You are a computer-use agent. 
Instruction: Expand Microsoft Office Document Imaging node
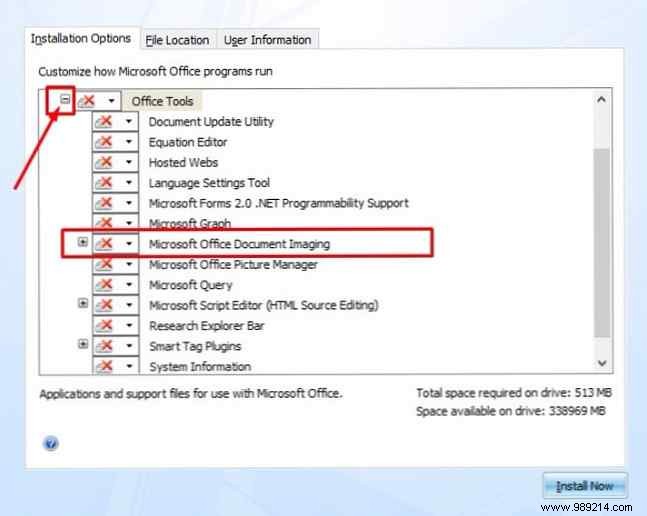83,242
